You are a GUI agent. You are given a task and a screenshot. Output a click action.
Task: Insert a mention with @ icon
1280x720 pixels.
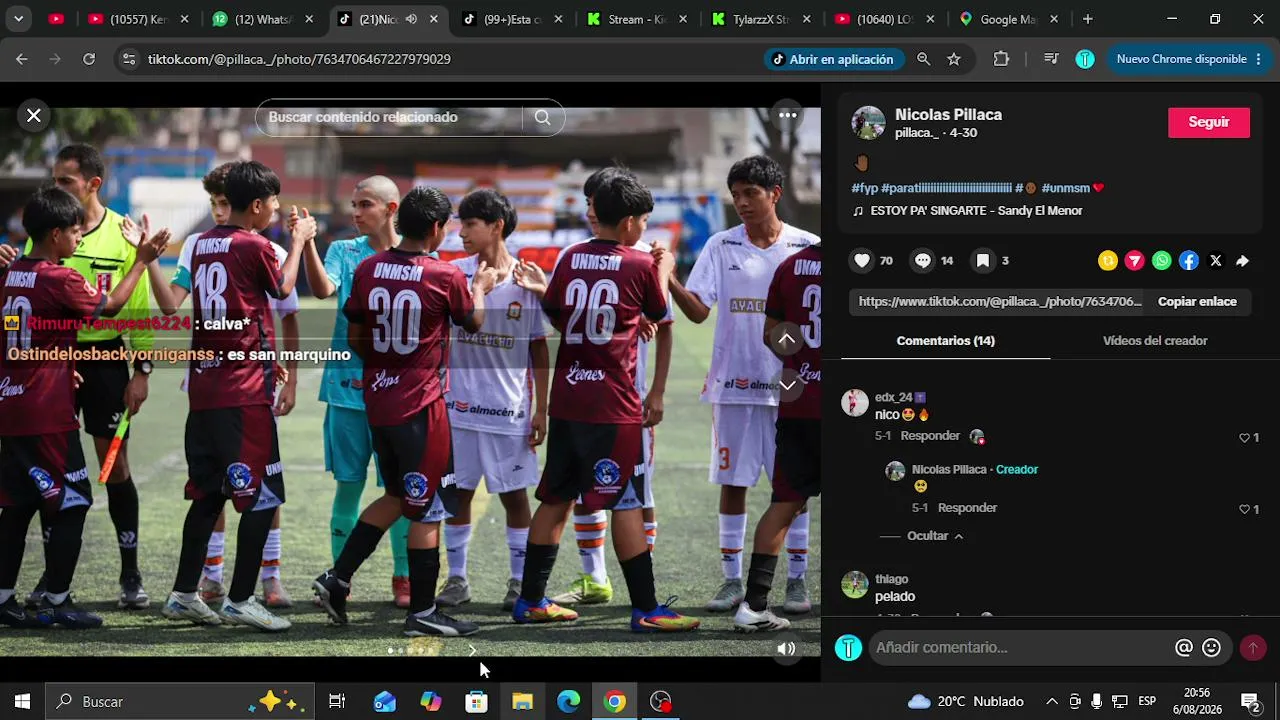coord(1184,648)
